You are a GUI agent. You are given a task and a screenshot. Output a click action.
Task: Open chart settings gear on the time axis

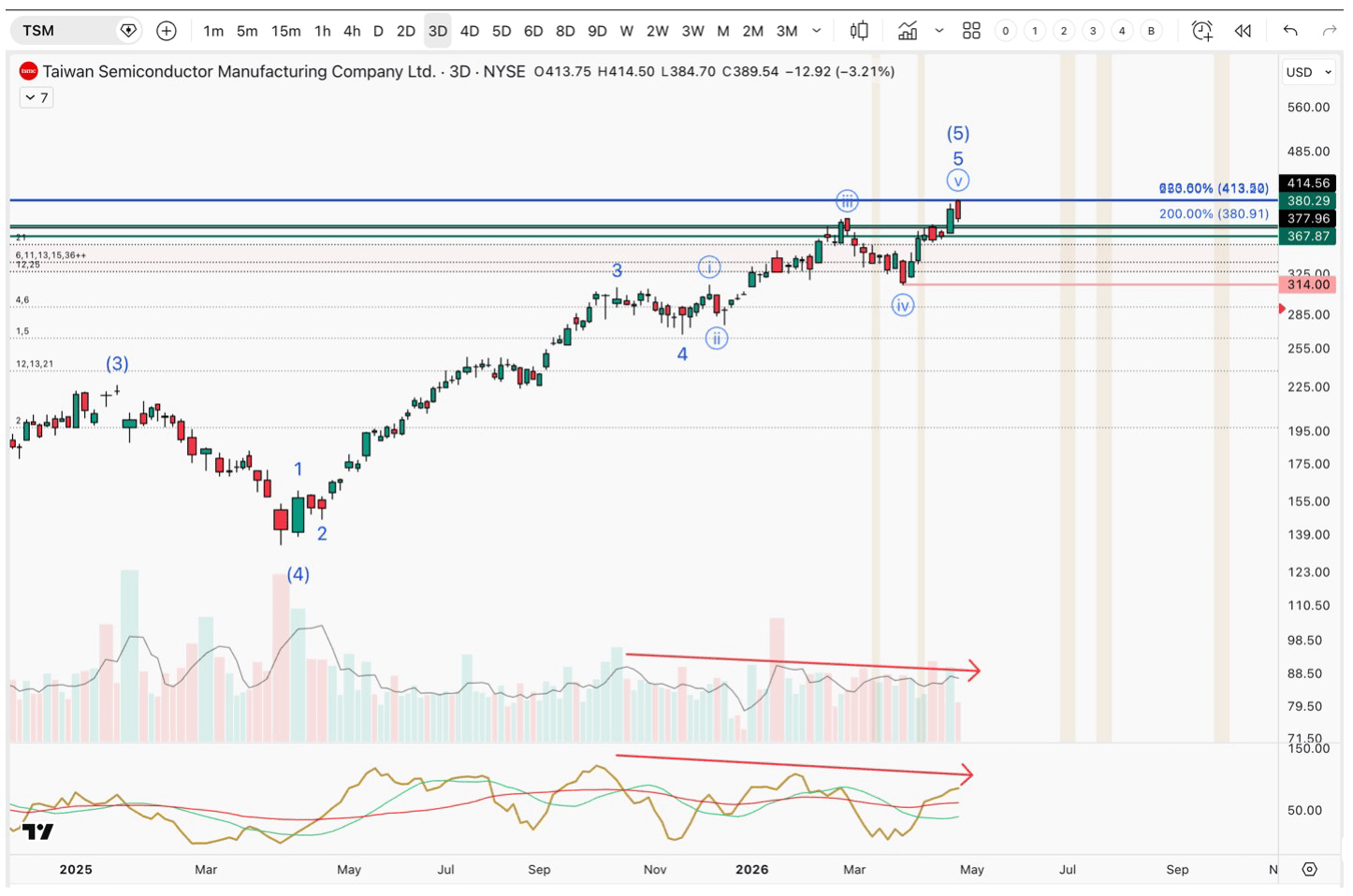(x=1309, y=869)
